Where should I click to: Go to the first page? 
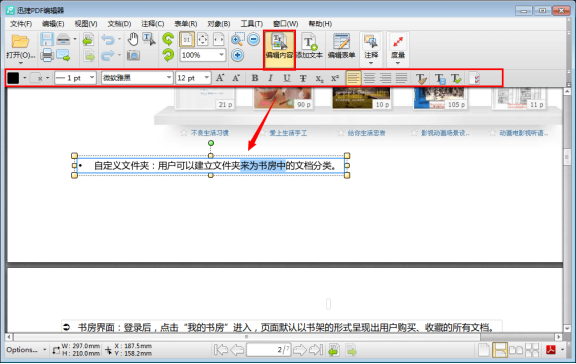[221, 350]
